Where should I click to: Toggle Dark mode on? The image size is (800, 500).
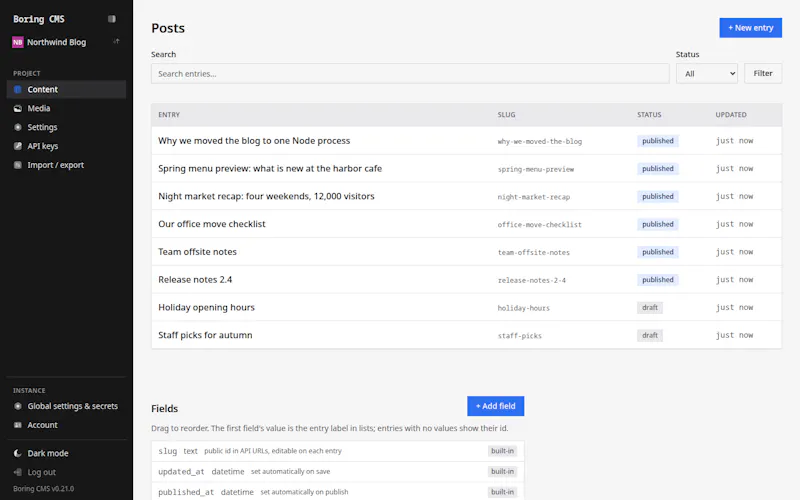pyautogui.click(x=66, y=453)
